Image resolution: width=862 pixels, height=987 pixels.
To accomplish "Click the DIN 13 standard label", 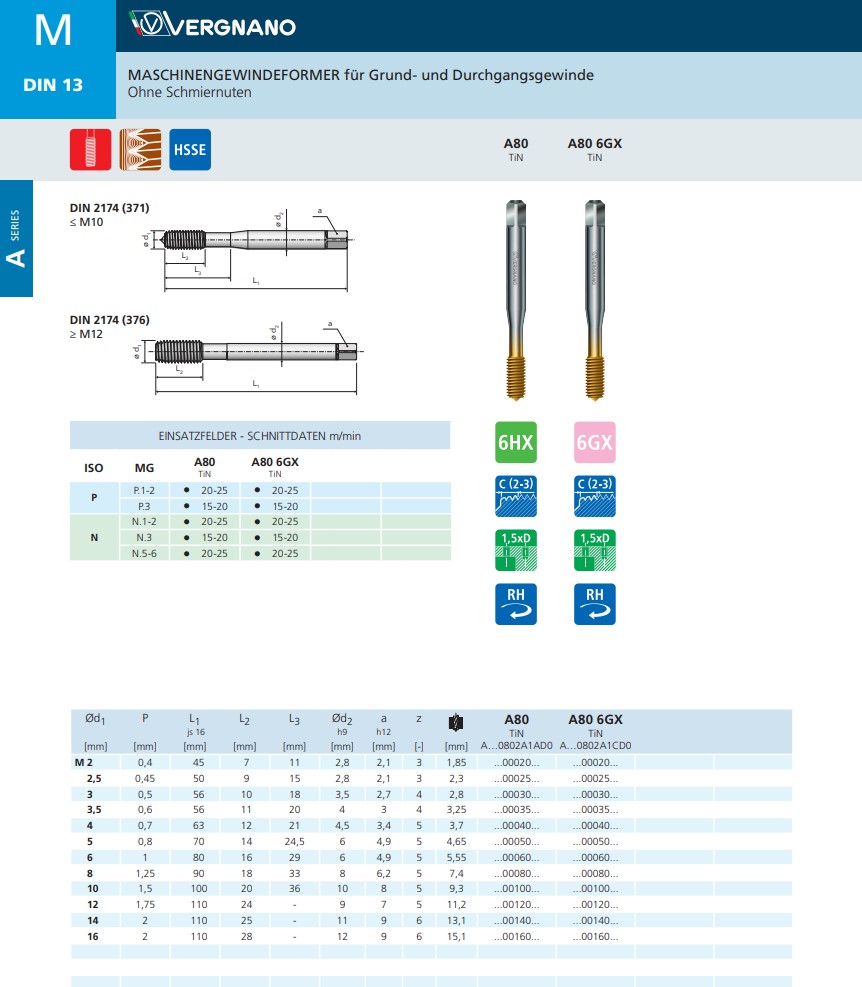I will pos(53,85).
